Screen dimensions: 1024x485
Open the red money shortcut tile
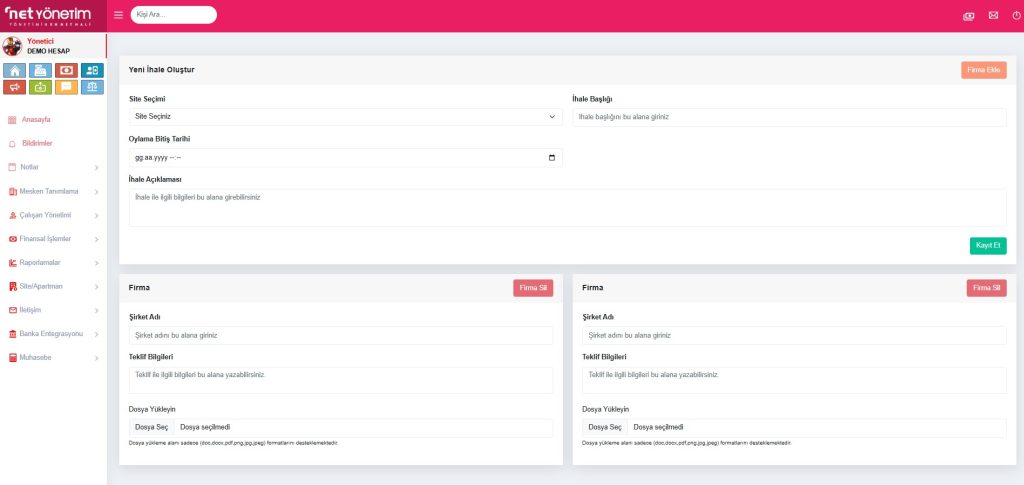click(66, 70)
